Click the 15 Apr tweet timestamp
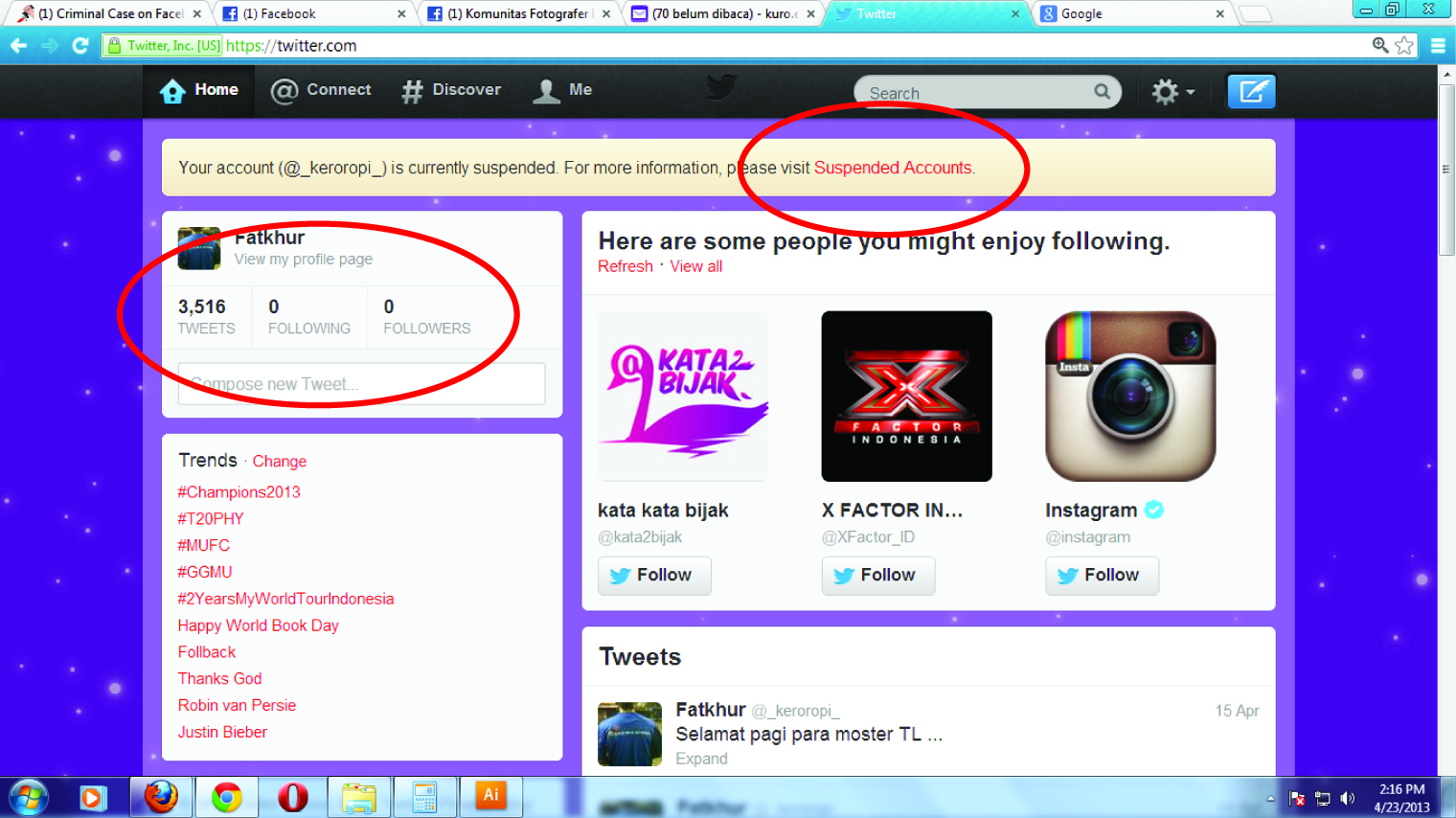Image resolution: width=1456 pixels, height=818 pixels. pos(1237,711)
